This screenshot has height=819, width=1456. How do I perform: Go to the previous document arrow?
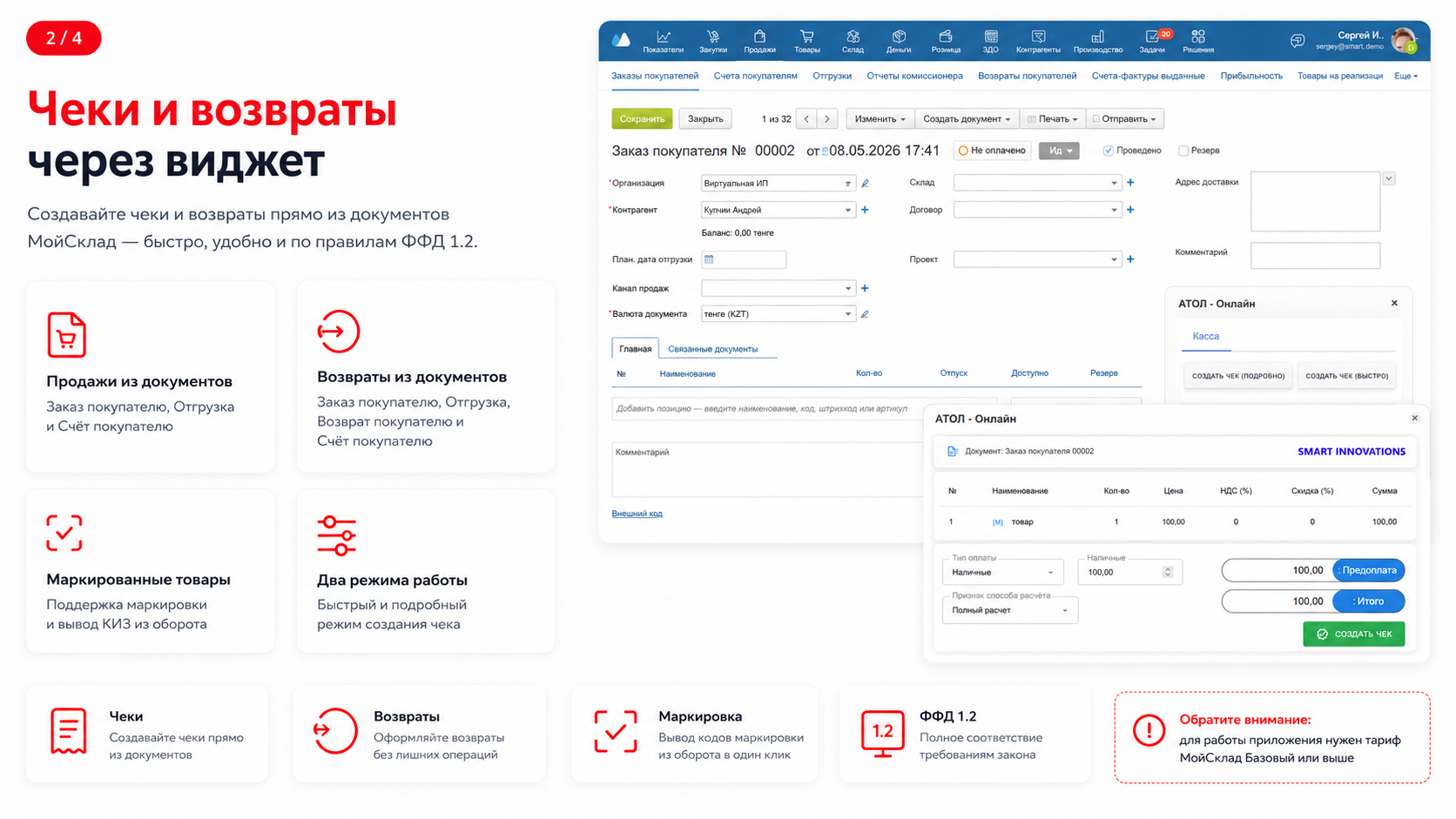[x=806, y=119]
